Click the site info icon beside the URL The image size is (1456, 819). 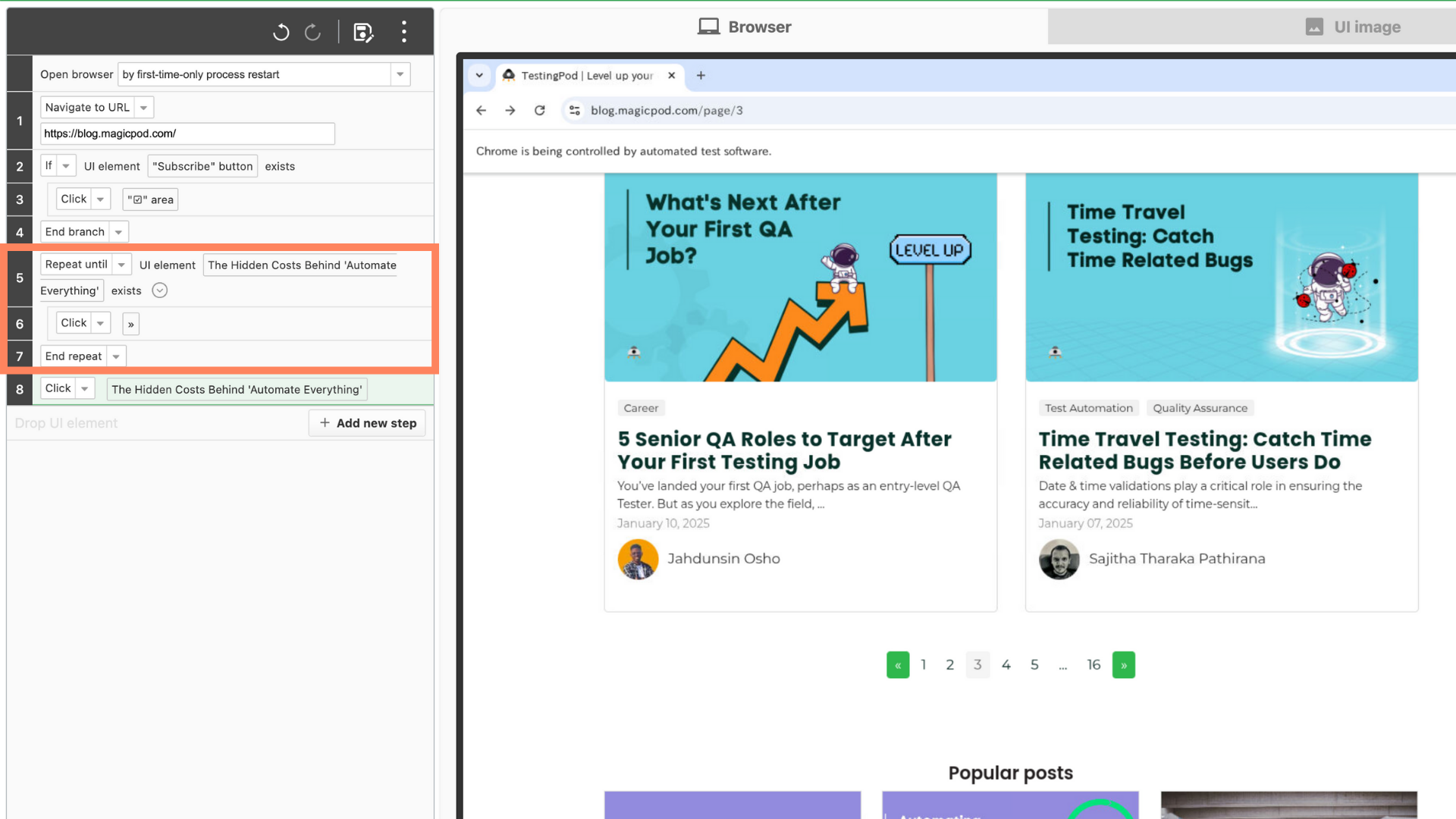click(574, 111)
